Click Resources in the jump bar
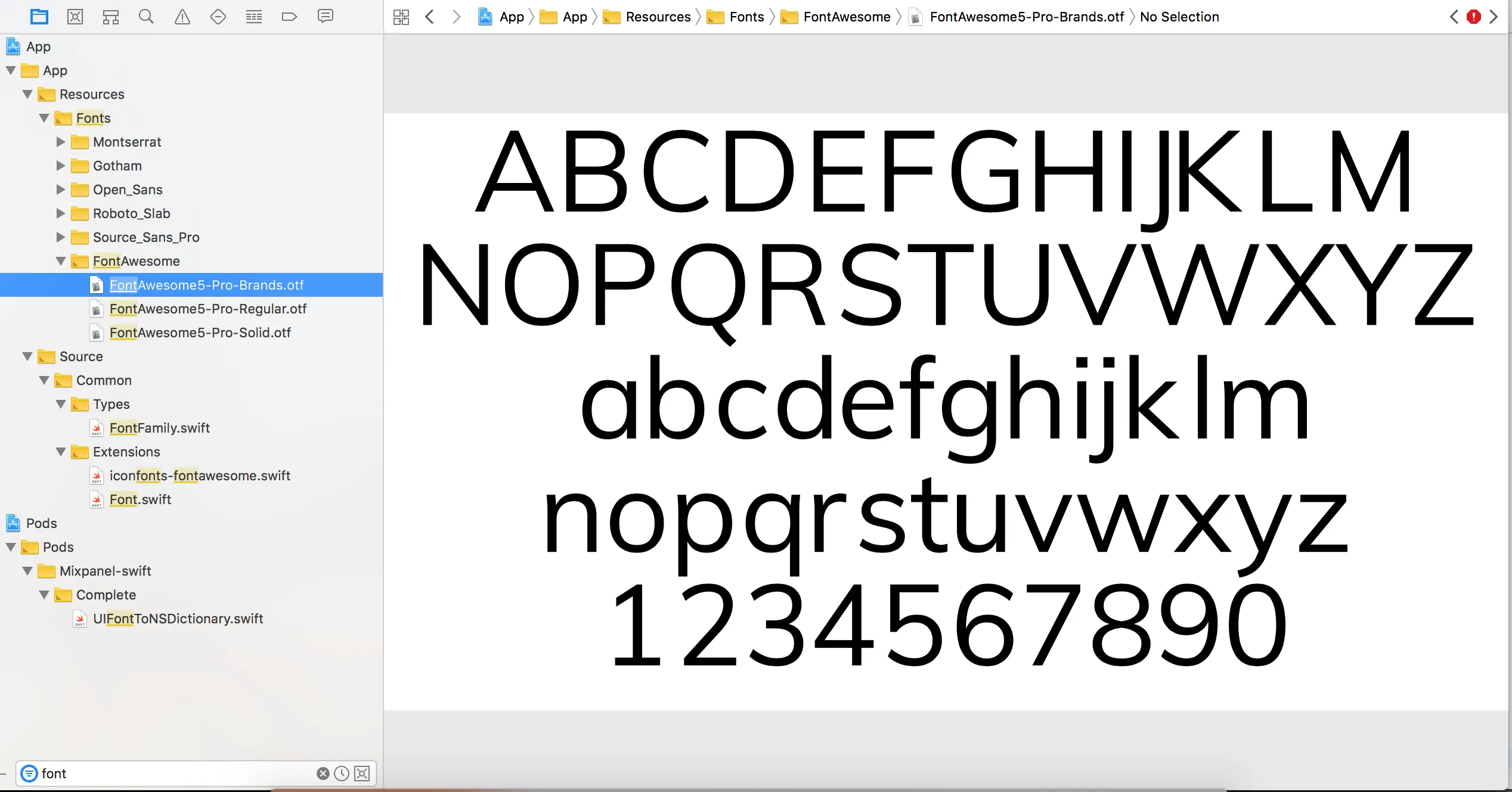Screen dimensions: 1512x792 tap(658, 17)
